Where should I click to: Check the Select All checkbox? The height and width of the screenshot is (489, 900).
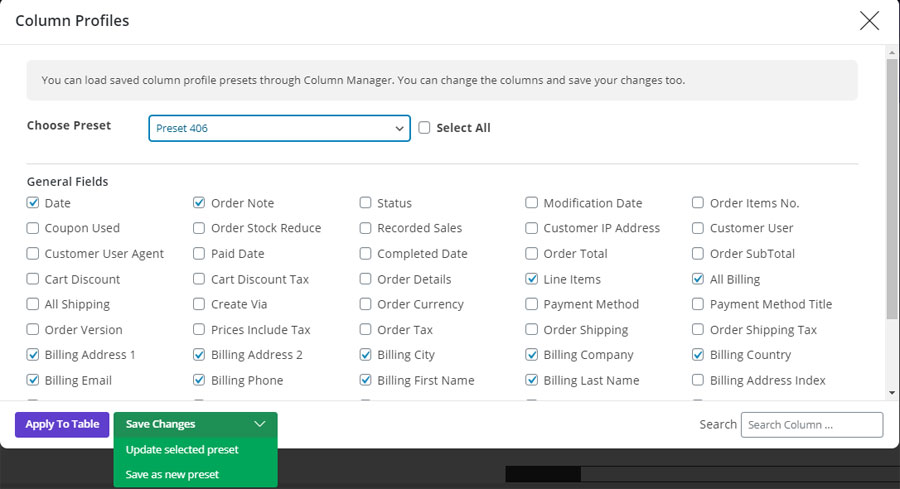coord(425,128)
